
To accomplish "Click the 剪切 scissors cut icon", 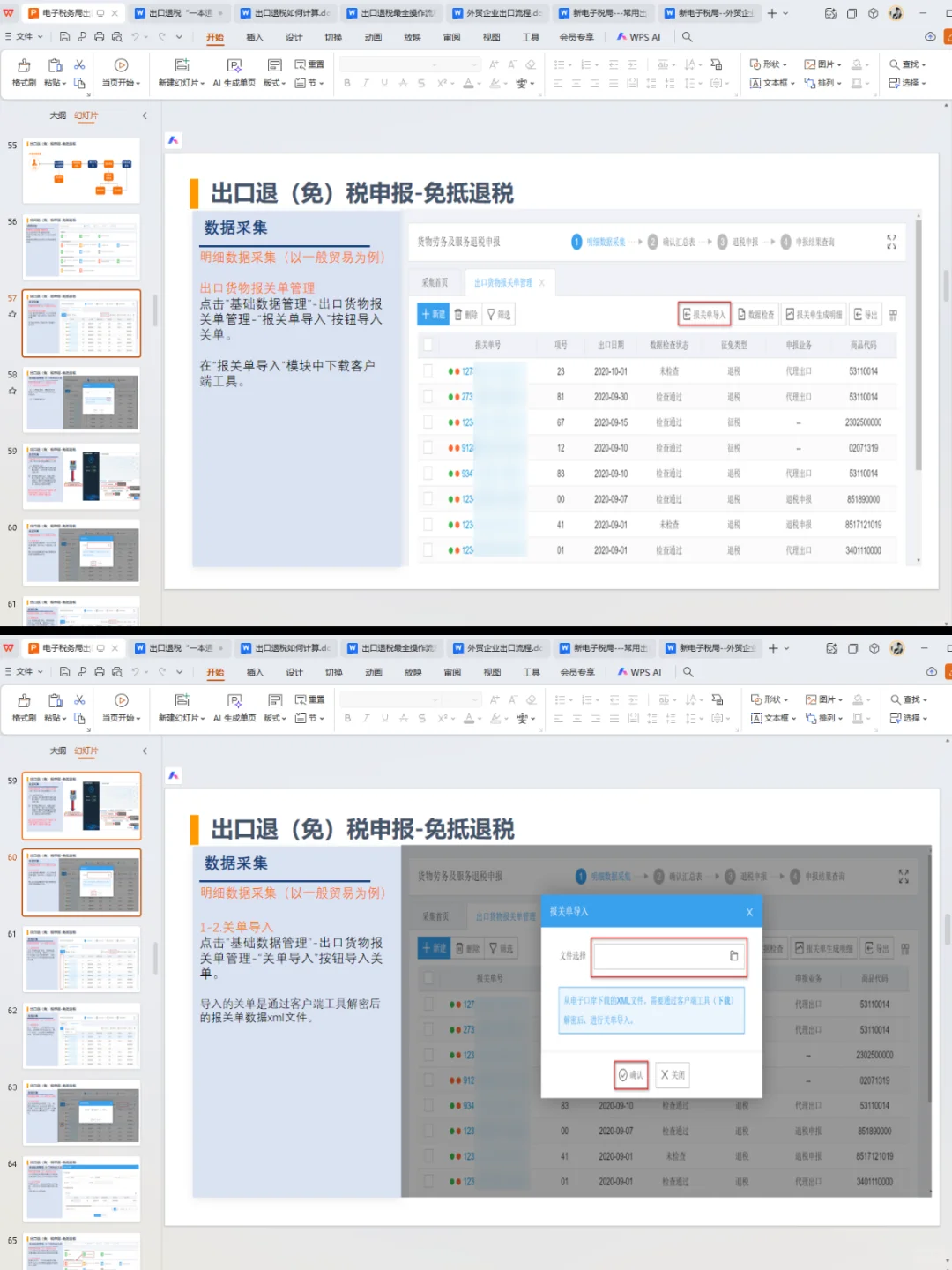I will click(x=78, y=64).
